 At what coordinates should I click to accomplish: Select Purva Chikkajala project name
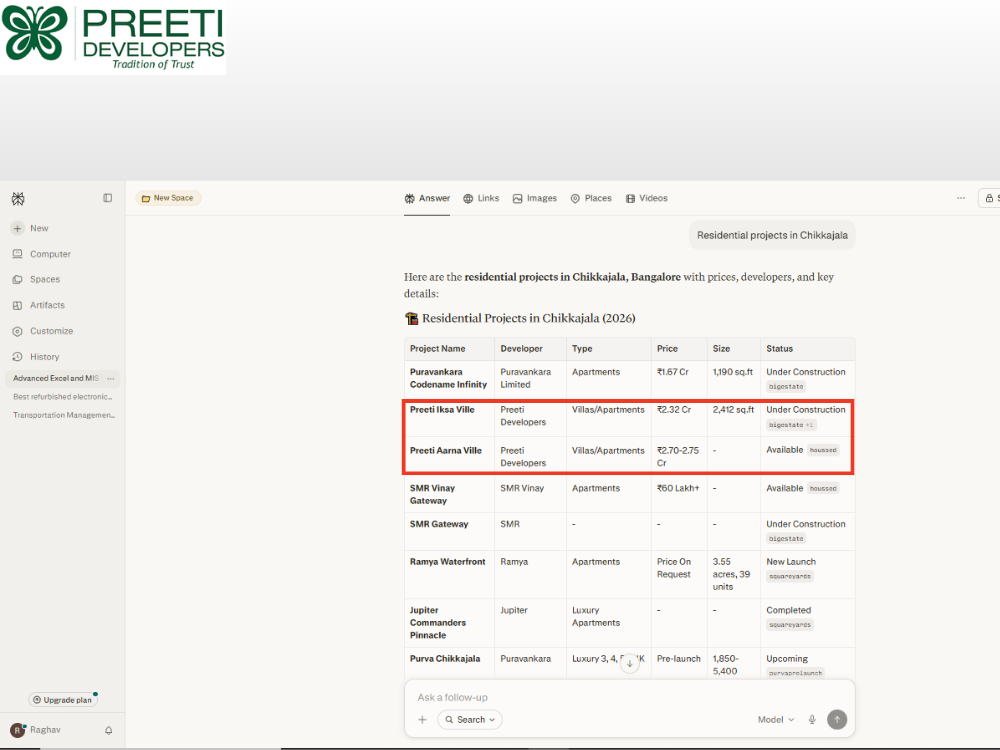click(x=445, y=659)
